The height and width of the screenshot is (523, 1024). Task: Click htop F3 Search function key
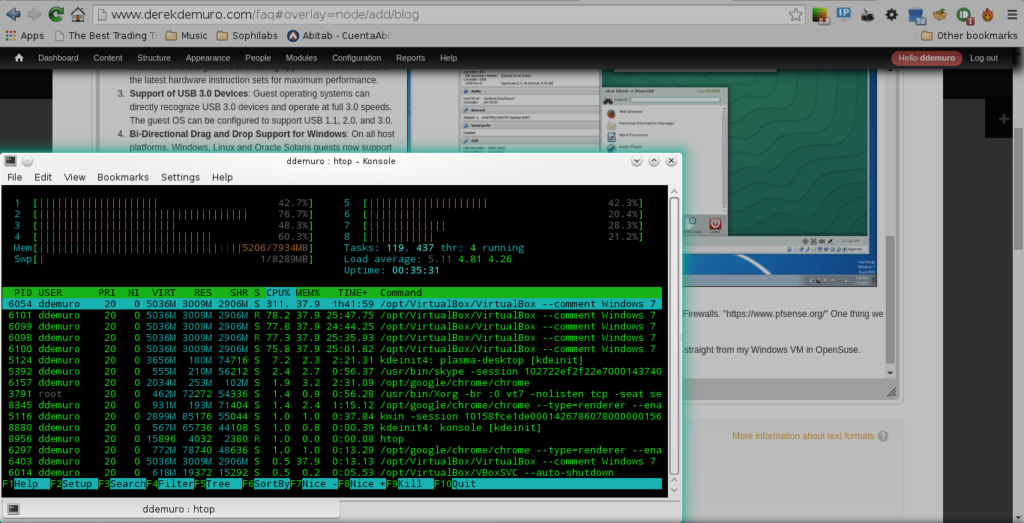coord(122,484)
